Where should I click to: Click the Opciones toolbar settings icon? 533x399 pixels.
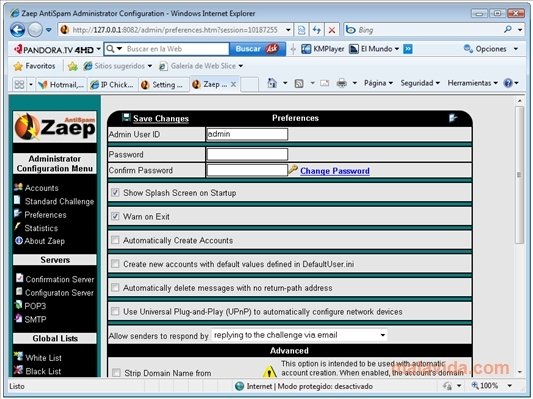468,49
